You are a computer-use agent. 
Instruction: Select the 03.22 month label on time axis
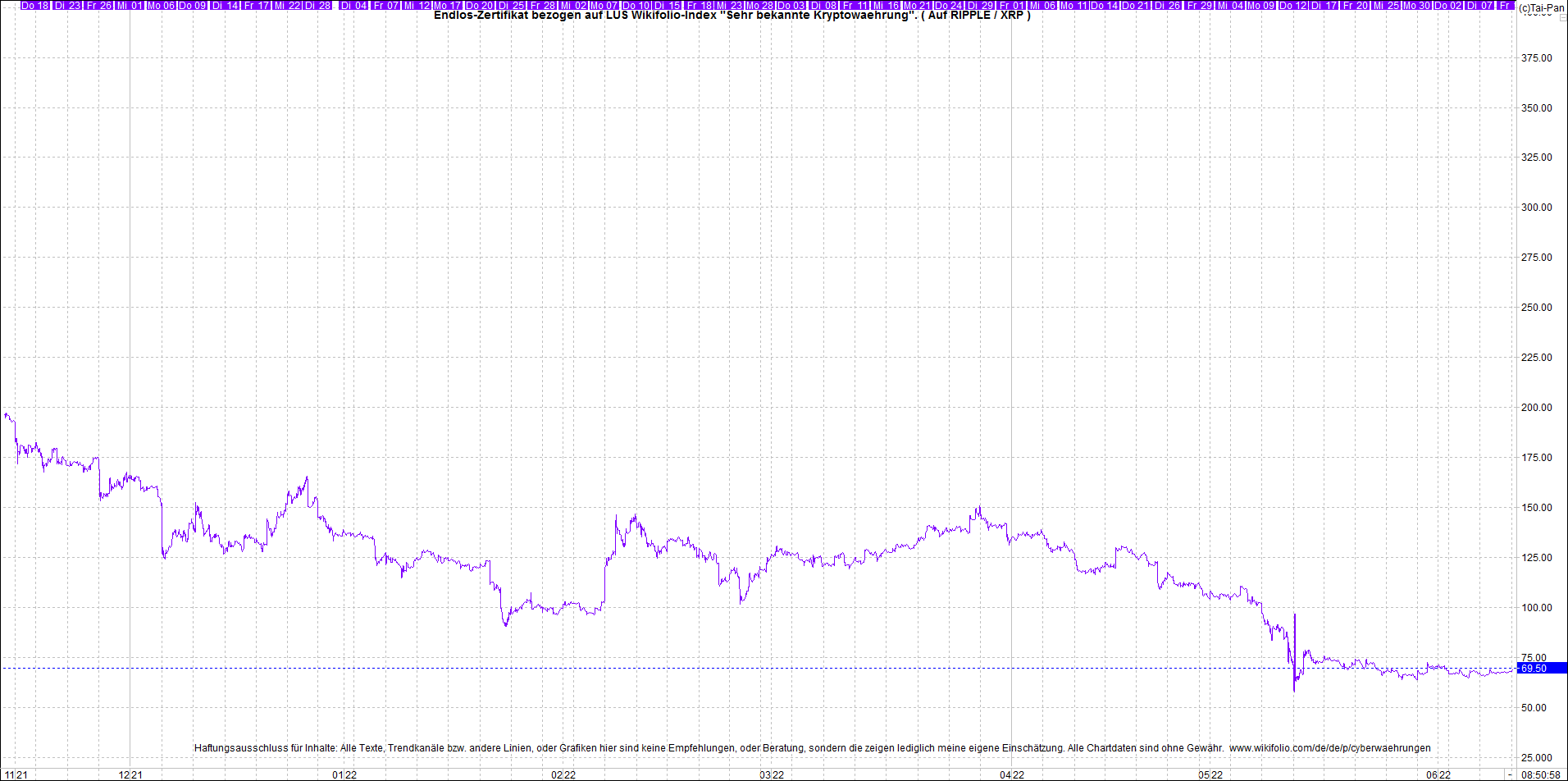tap(772, 774)
